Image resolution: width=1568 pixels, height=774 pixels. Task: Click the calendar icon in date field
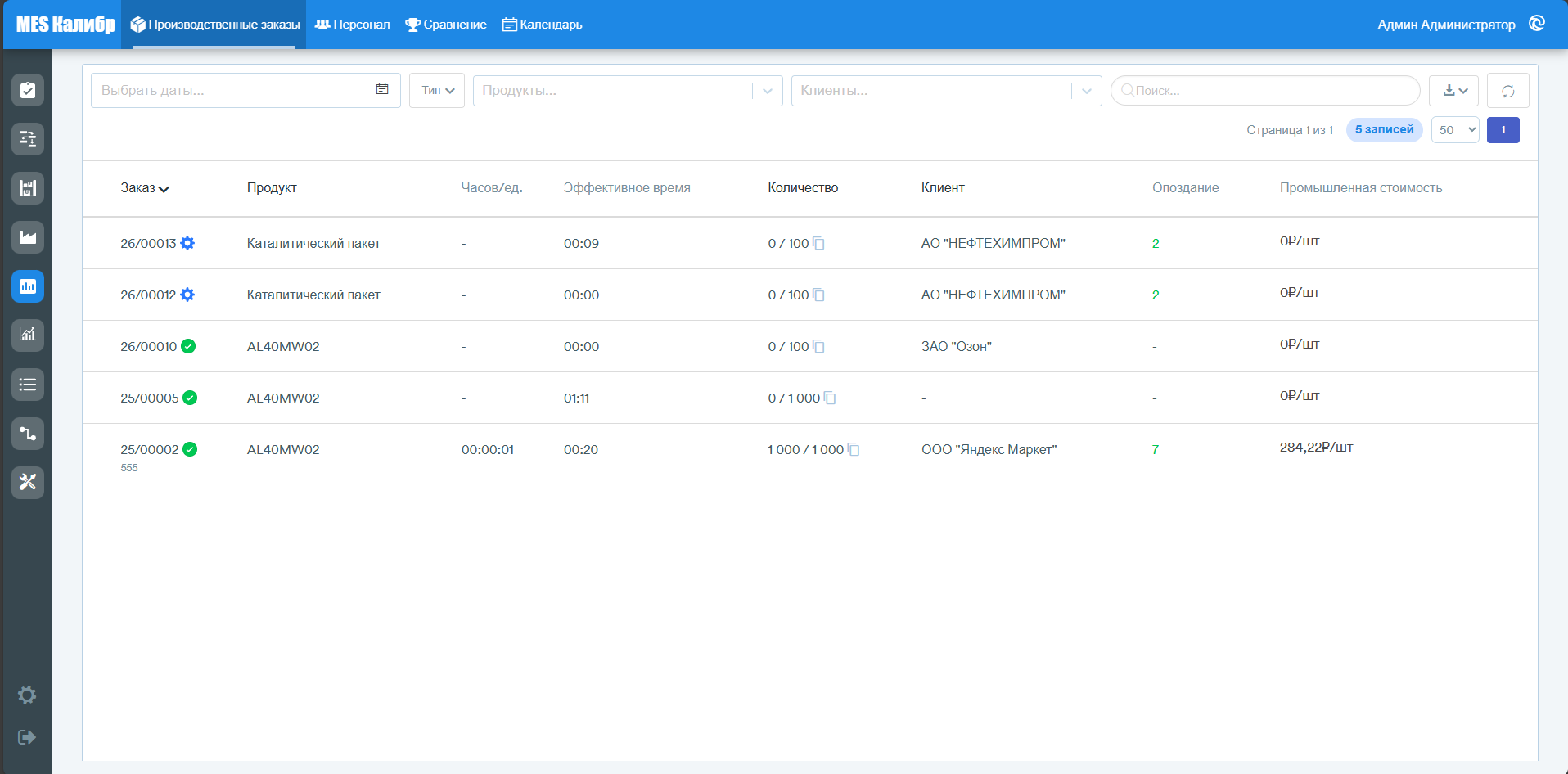[x=382, y=89]
